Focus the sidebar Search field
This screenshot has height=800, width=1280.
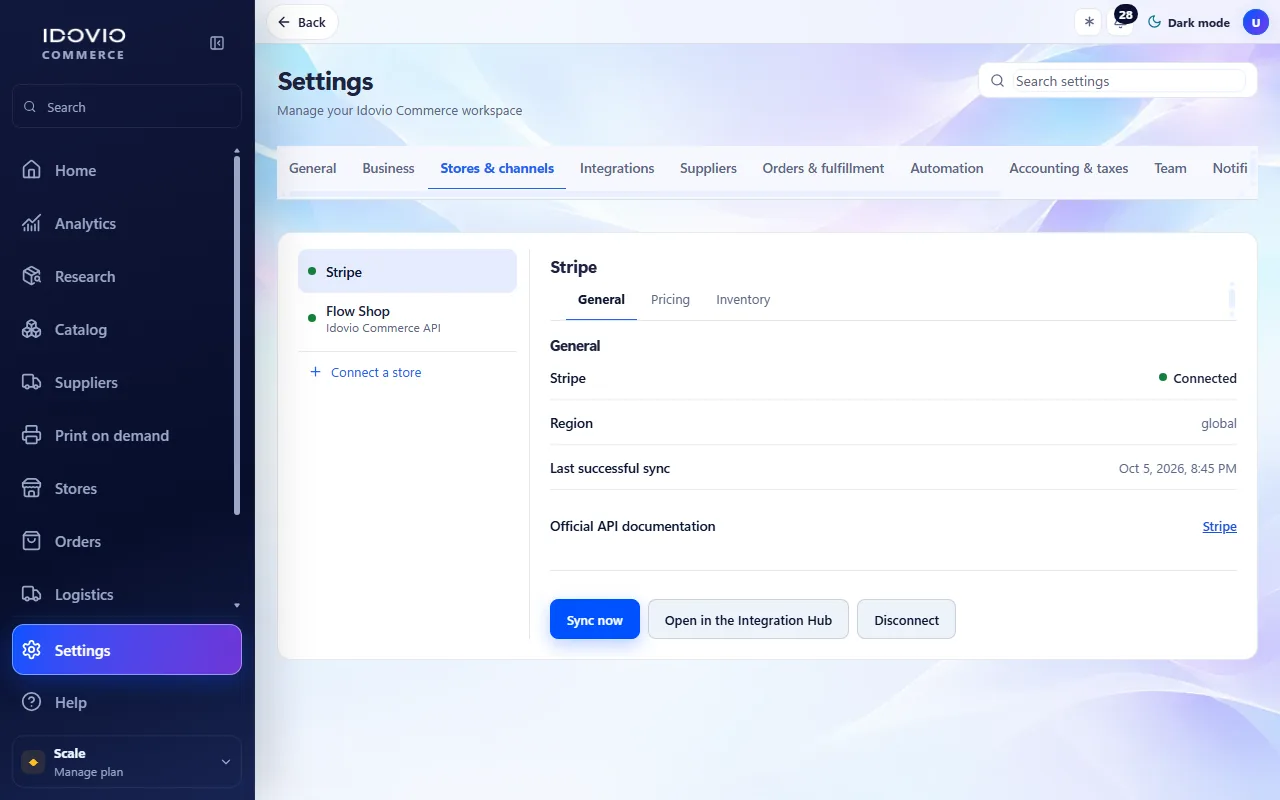click(x=127, y=106)
